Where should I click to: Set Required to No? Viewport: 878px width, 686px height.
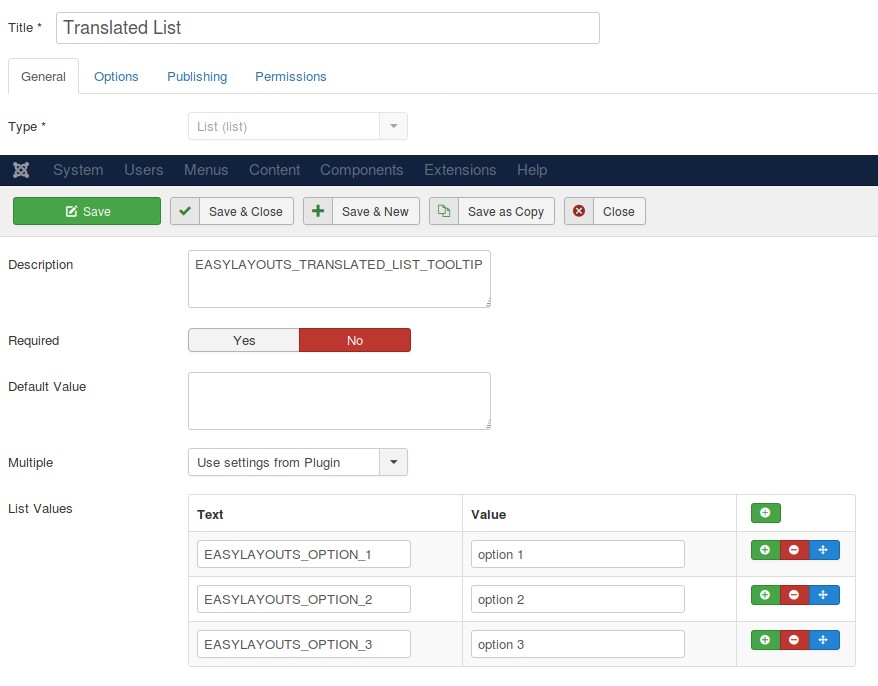tap(355, 340)
